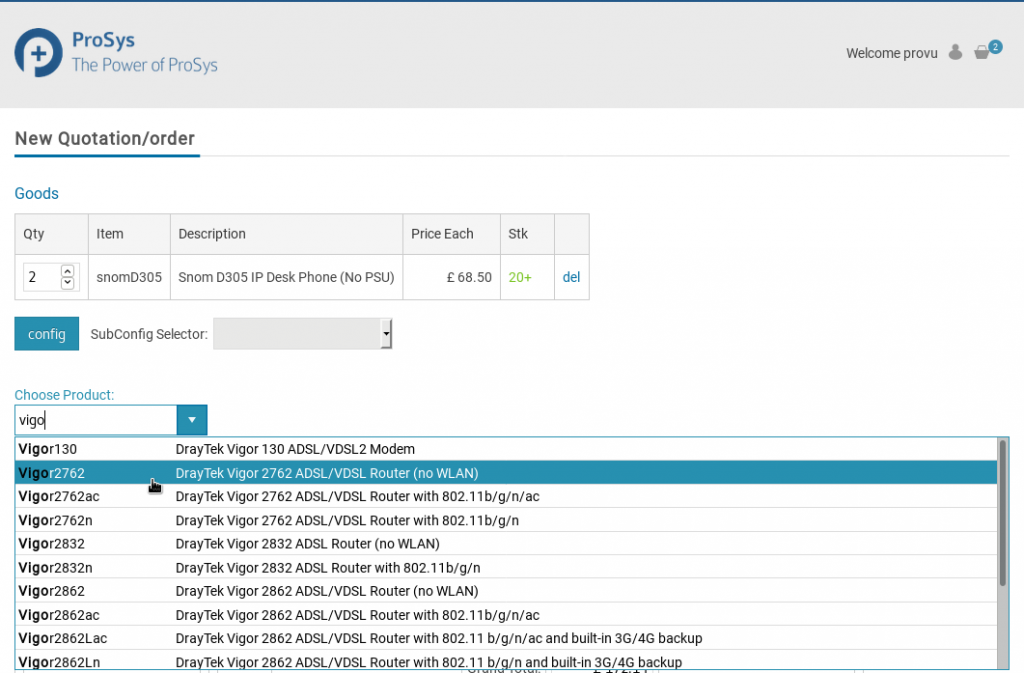Click the SubConfig Selector label
The height and width of the screenshot is (673, 1024).
coord(149,334)
